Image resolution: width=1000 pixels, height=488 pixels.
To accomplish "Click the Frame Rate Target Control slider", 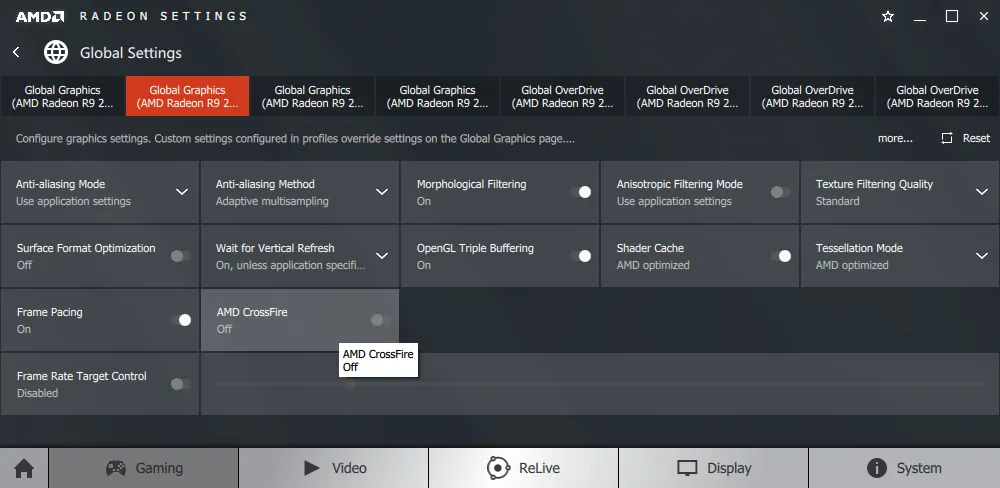I will 601,384.
